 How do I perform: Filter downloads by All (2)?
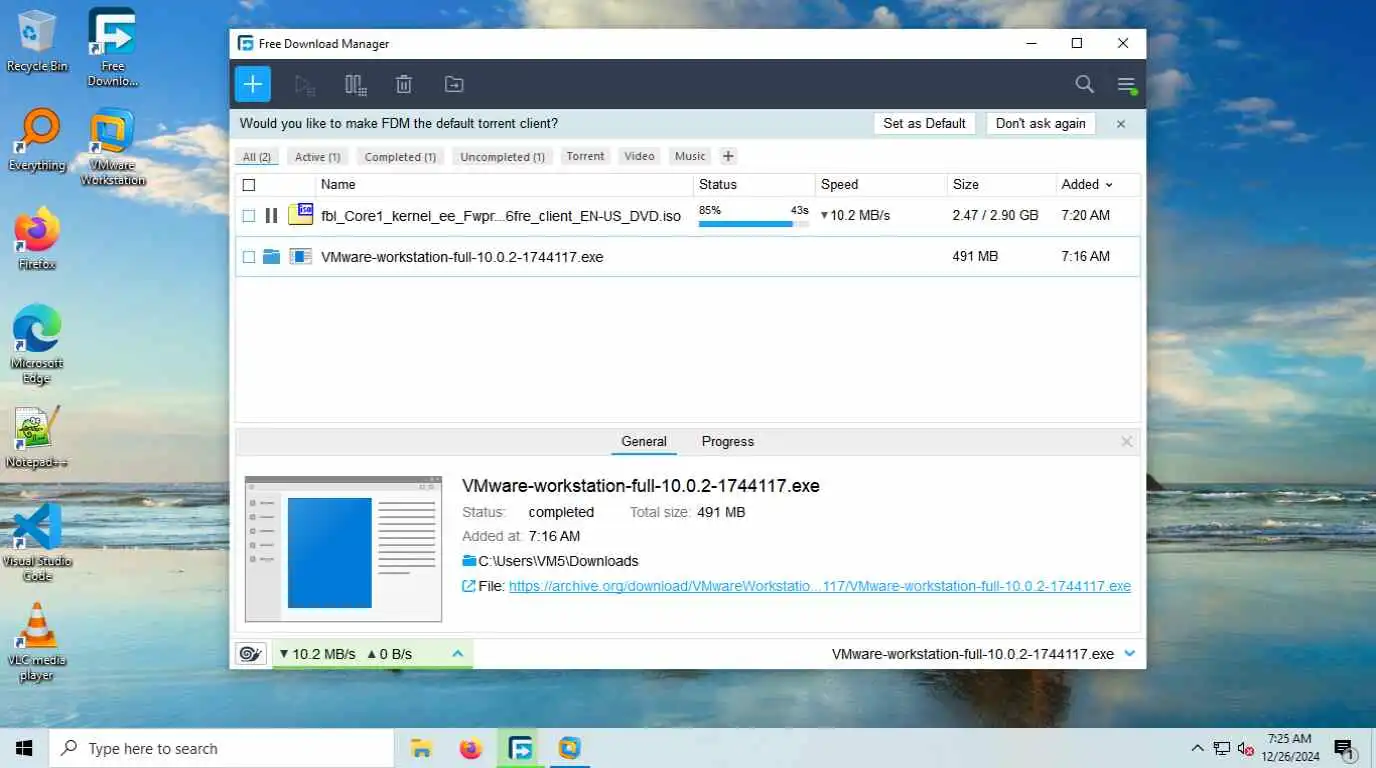tap(257, 157)
